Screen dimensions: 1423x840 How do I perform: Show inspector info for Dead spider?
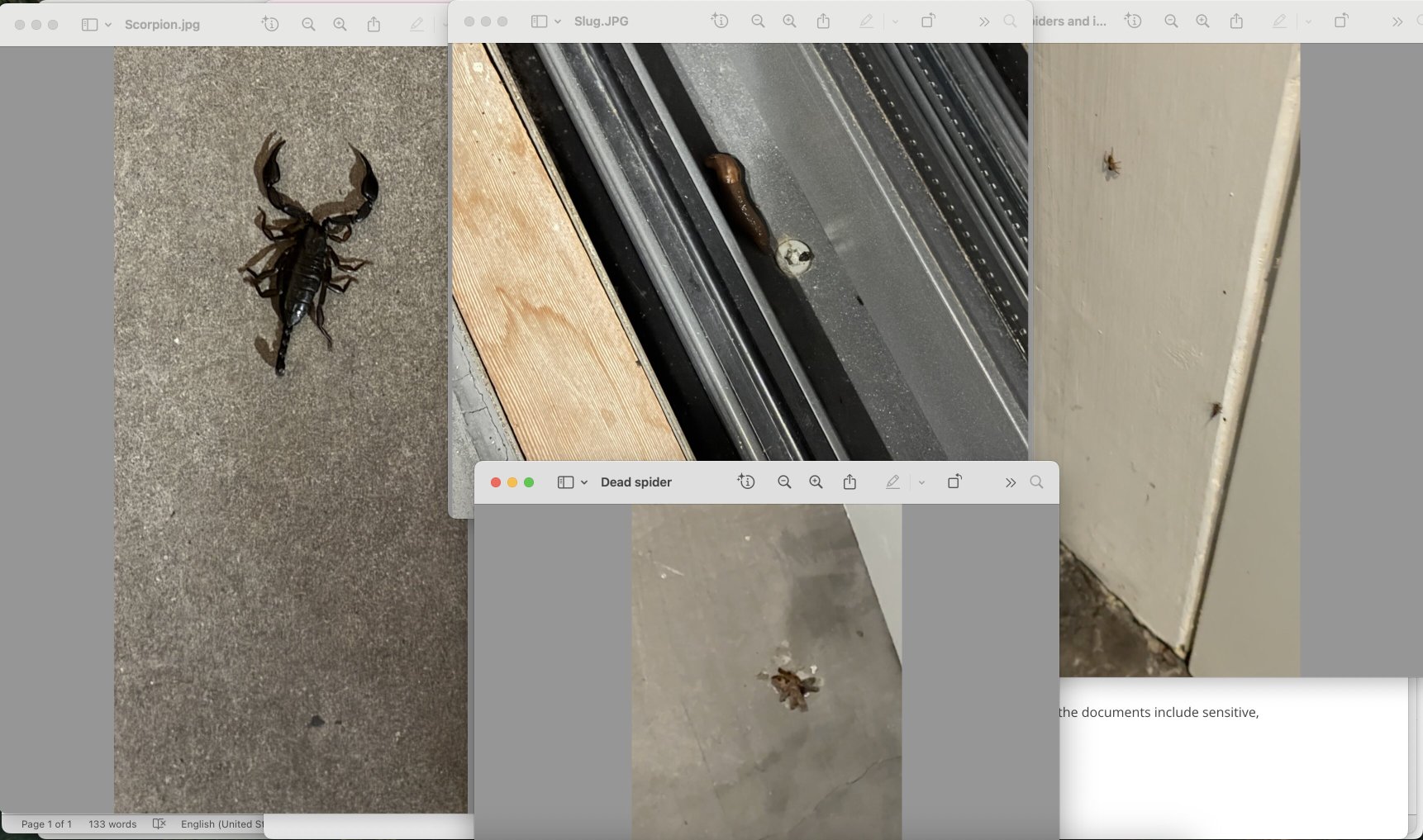pyautogui.click(x=746, y=482)
